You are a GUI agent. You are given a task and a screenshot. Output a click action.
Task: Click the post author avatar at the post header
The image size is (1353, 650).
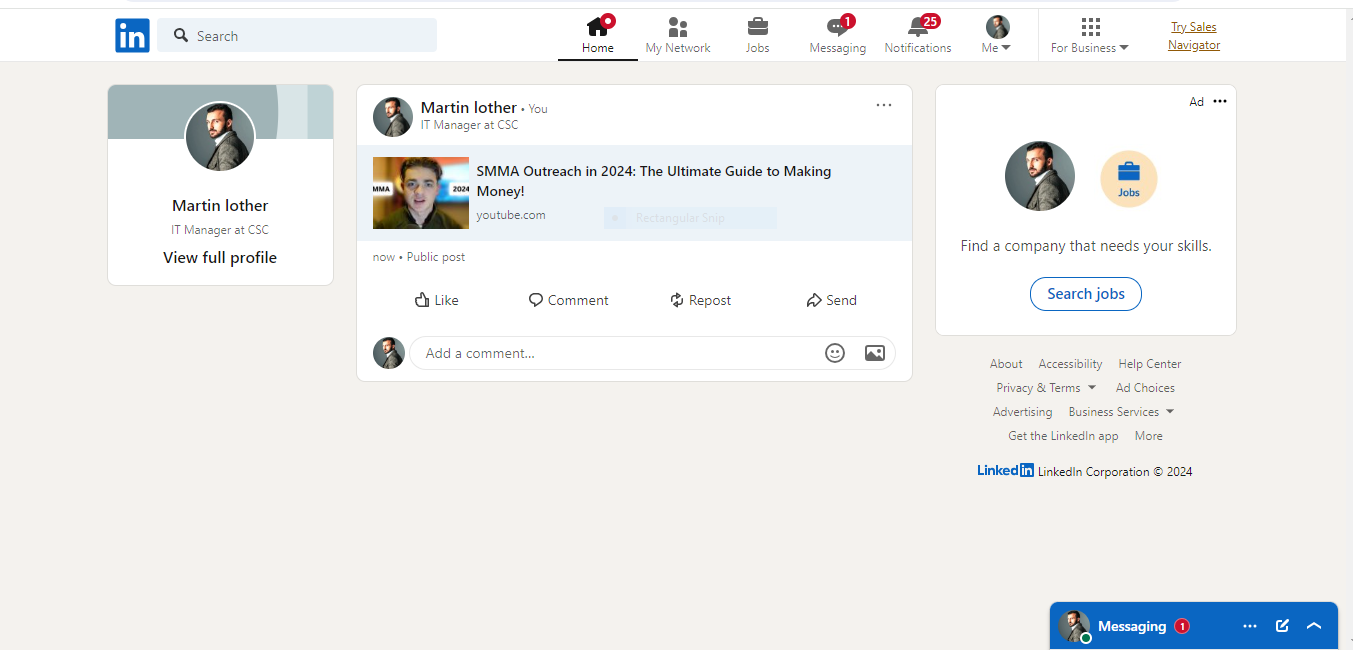(393, 117)
